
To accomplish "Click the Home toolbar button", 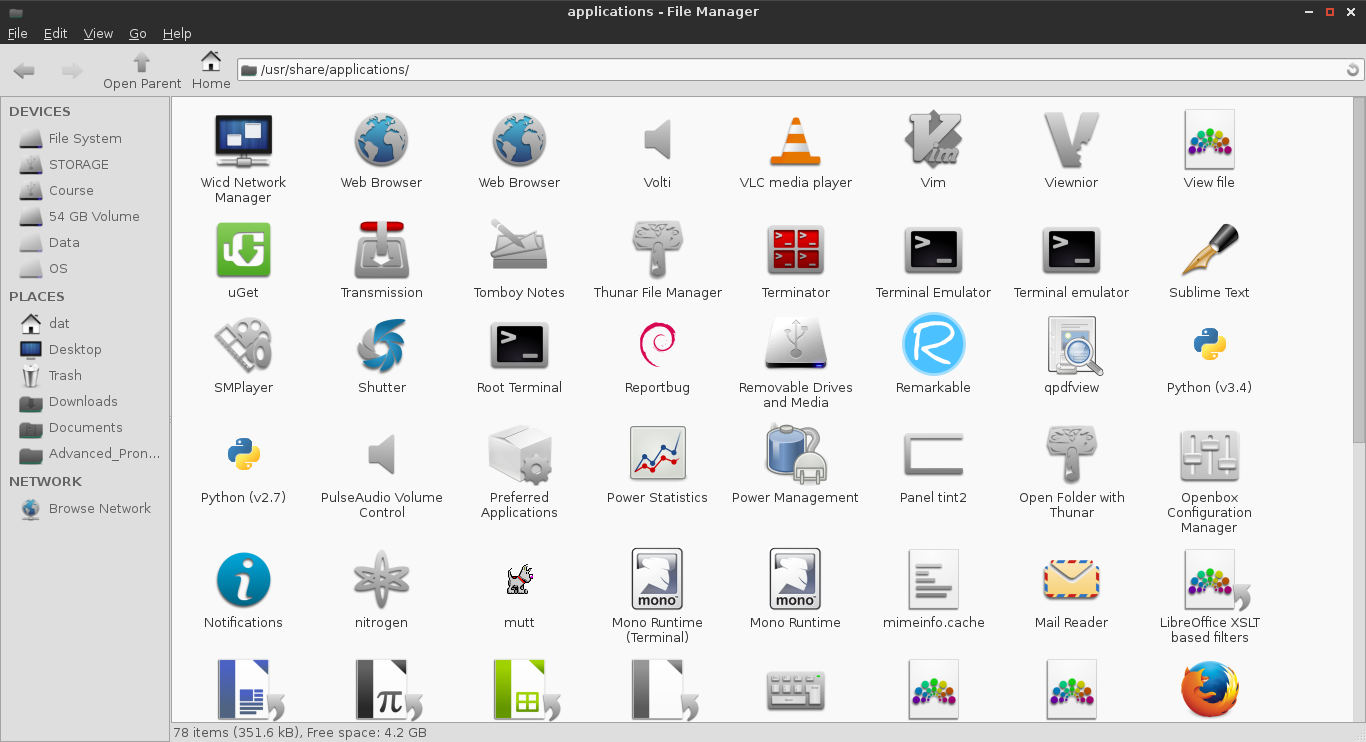I will (211, 70).
